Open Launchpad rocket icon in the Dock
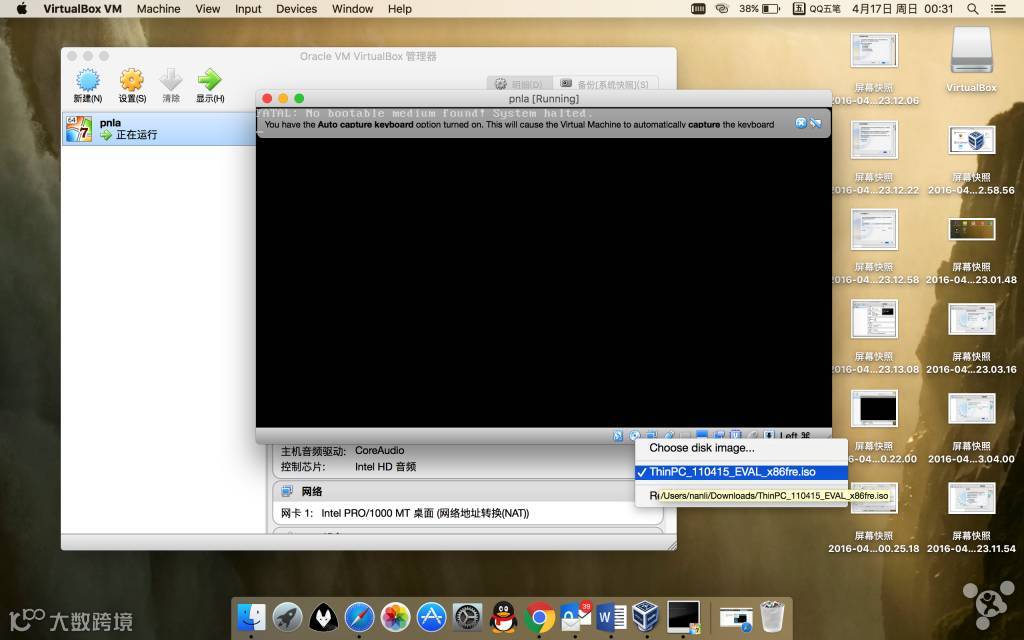Image resolution: width=1024 pixels, height=640 pixels. [x=287, y=616]
